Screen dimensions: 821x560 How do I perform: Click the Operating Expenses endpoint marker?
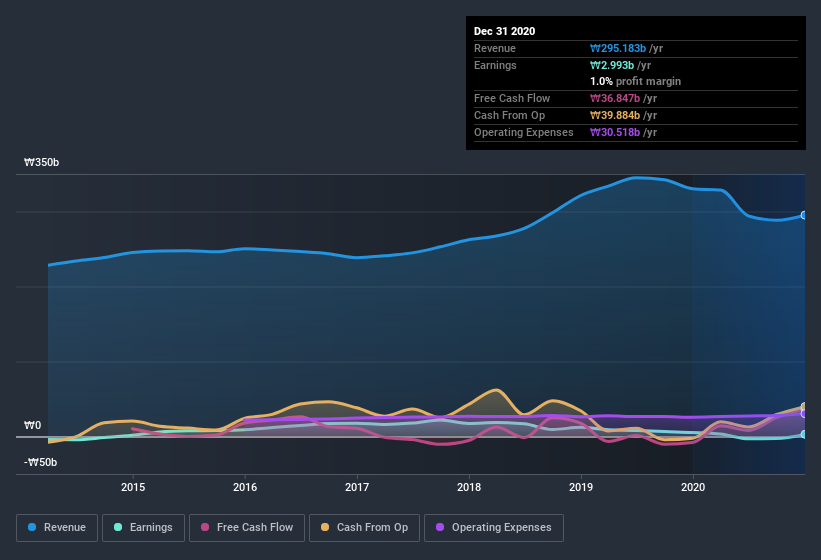tap(804, 414)
